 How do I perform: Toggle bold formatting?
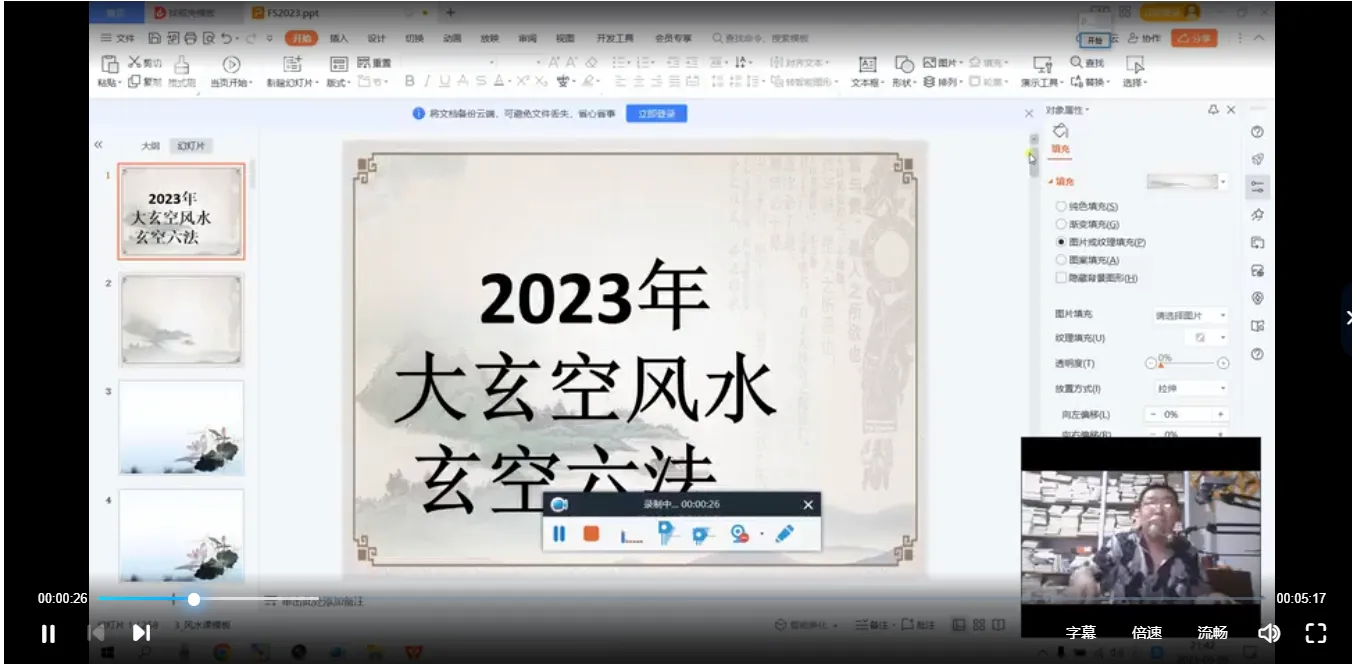pos(409,82)
